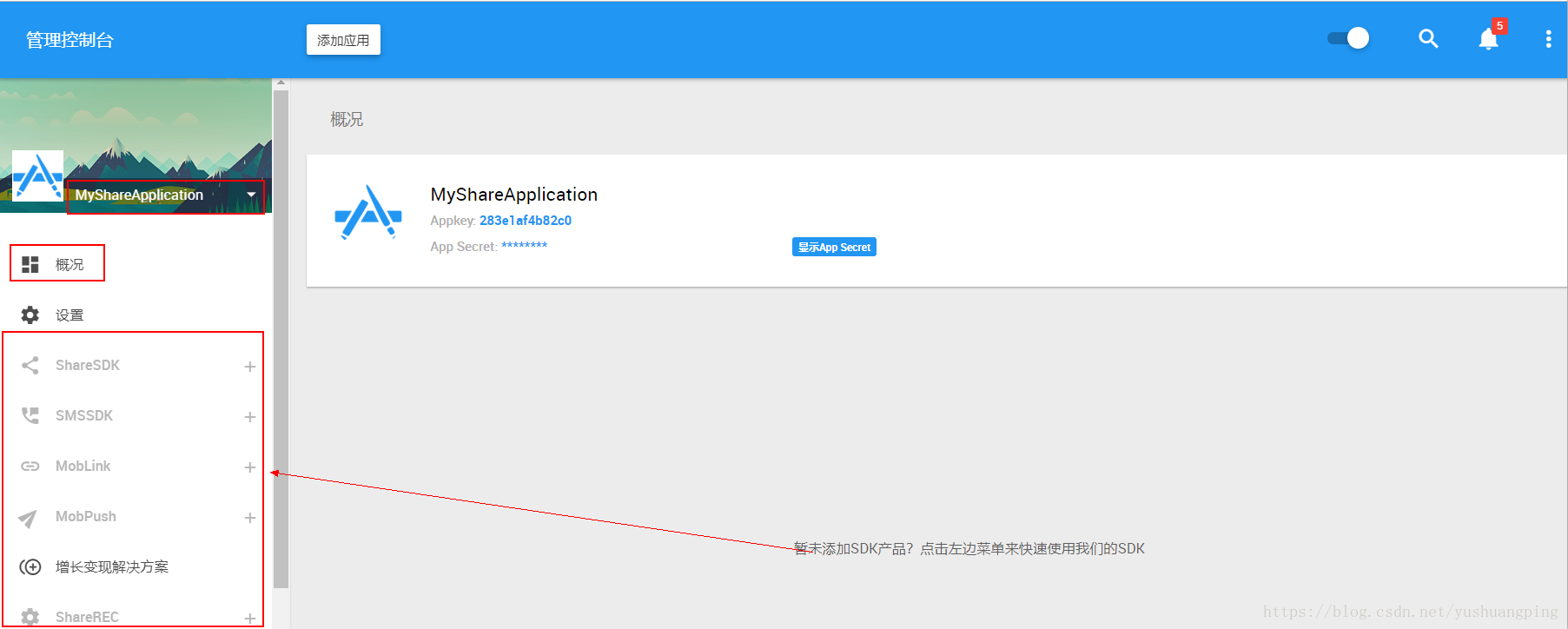
Task: Expand ShareREC with its plus button
Action: 250,619
